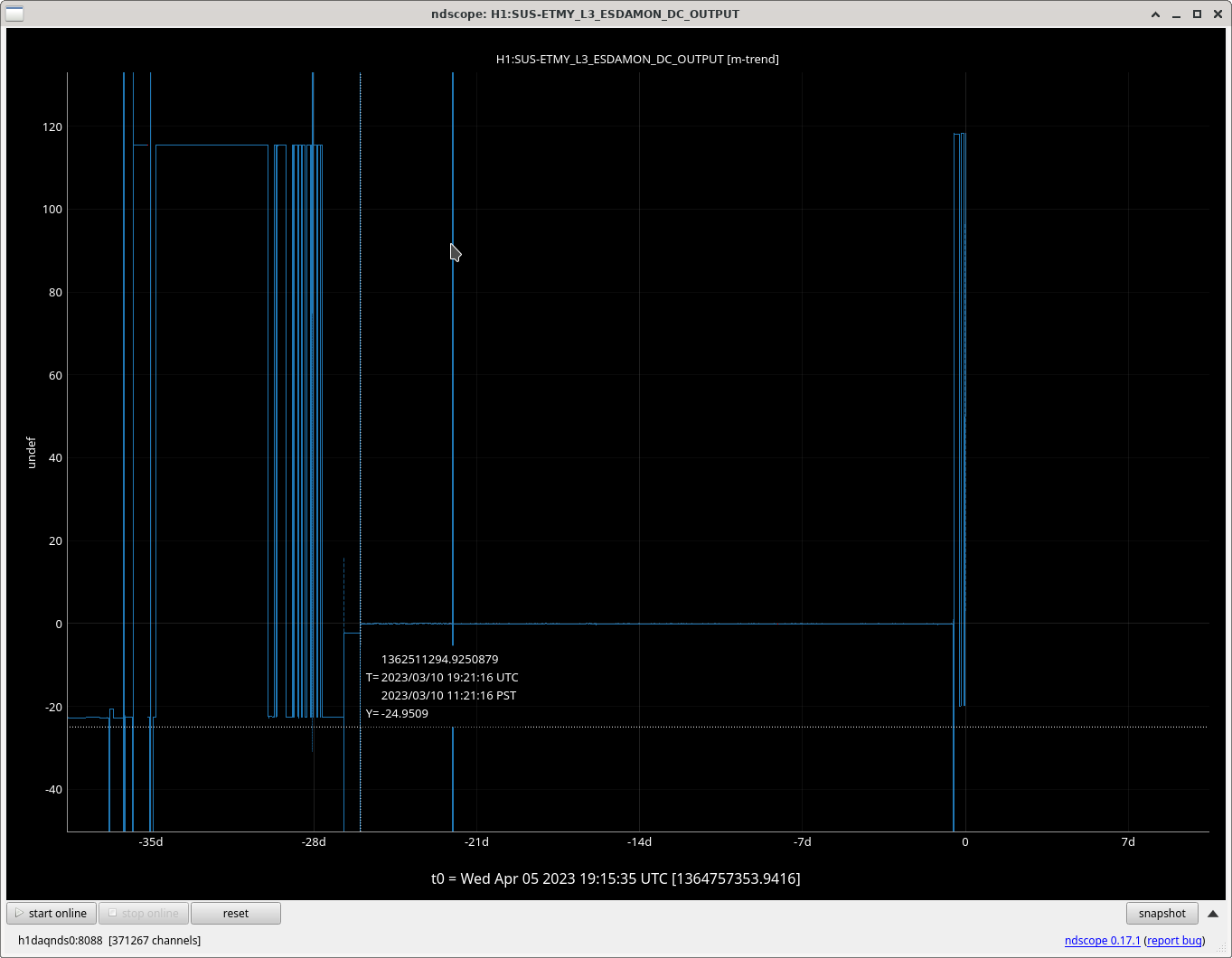Click the 0 x-axis tick label
This screenshot has height=958, width=1232.
point(965,841)
